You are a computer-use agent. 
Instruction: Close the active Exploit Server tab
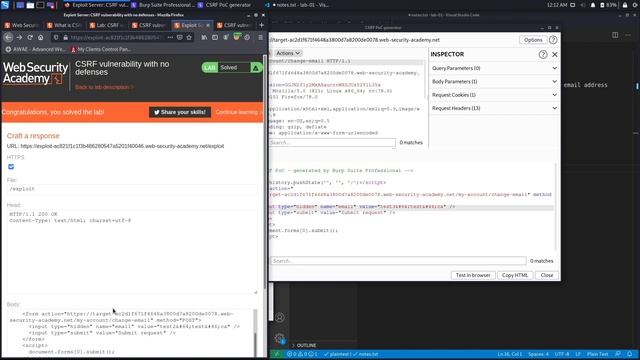208,25
